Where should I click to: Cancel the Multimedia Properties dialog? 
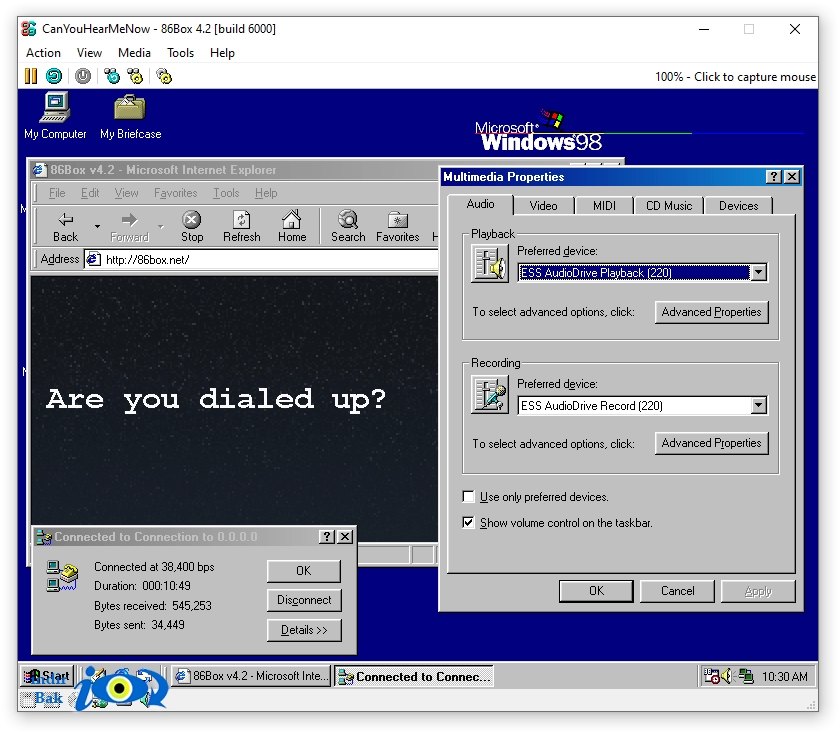point(677,591)
